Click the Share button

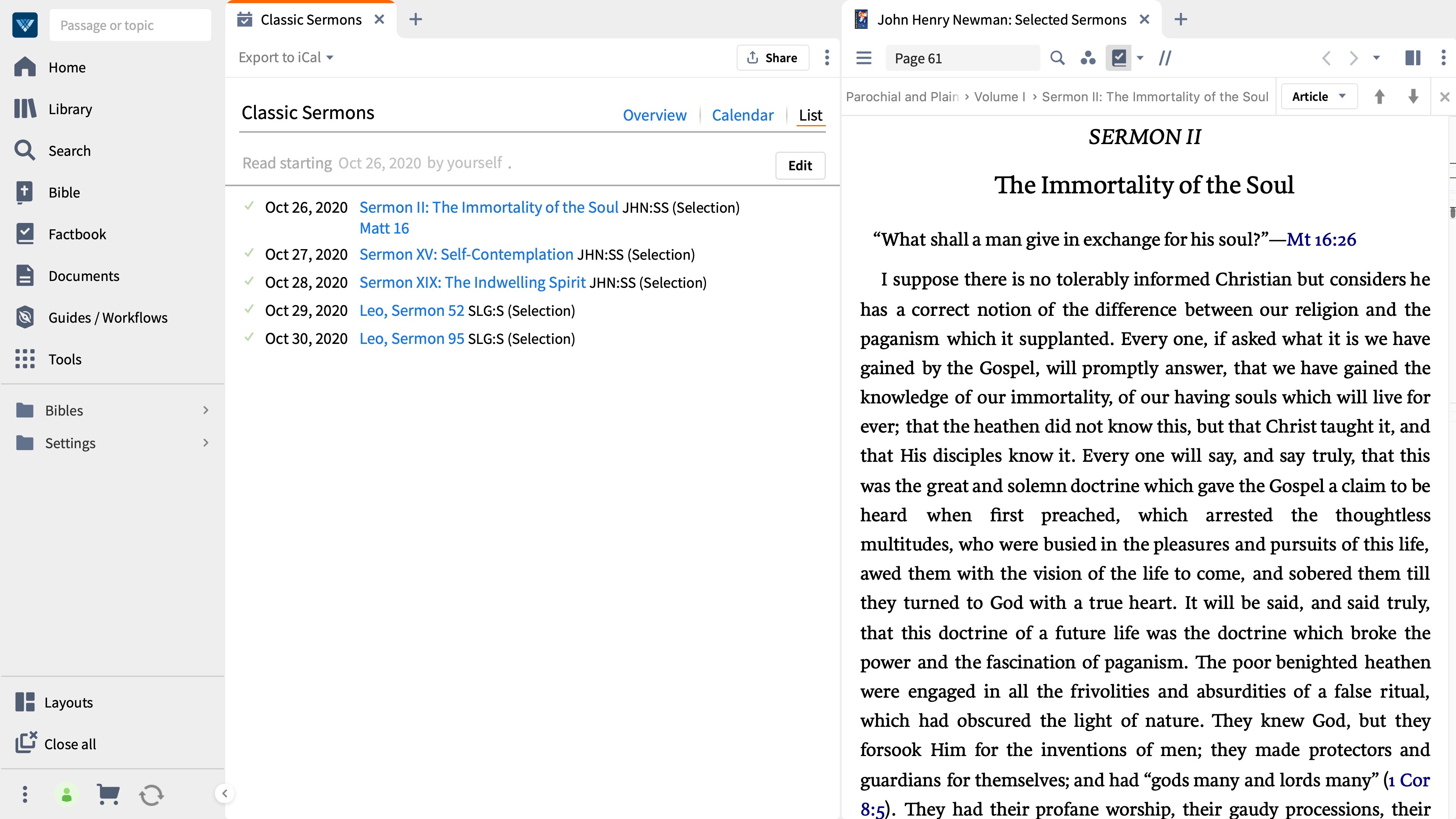[772, 58]
